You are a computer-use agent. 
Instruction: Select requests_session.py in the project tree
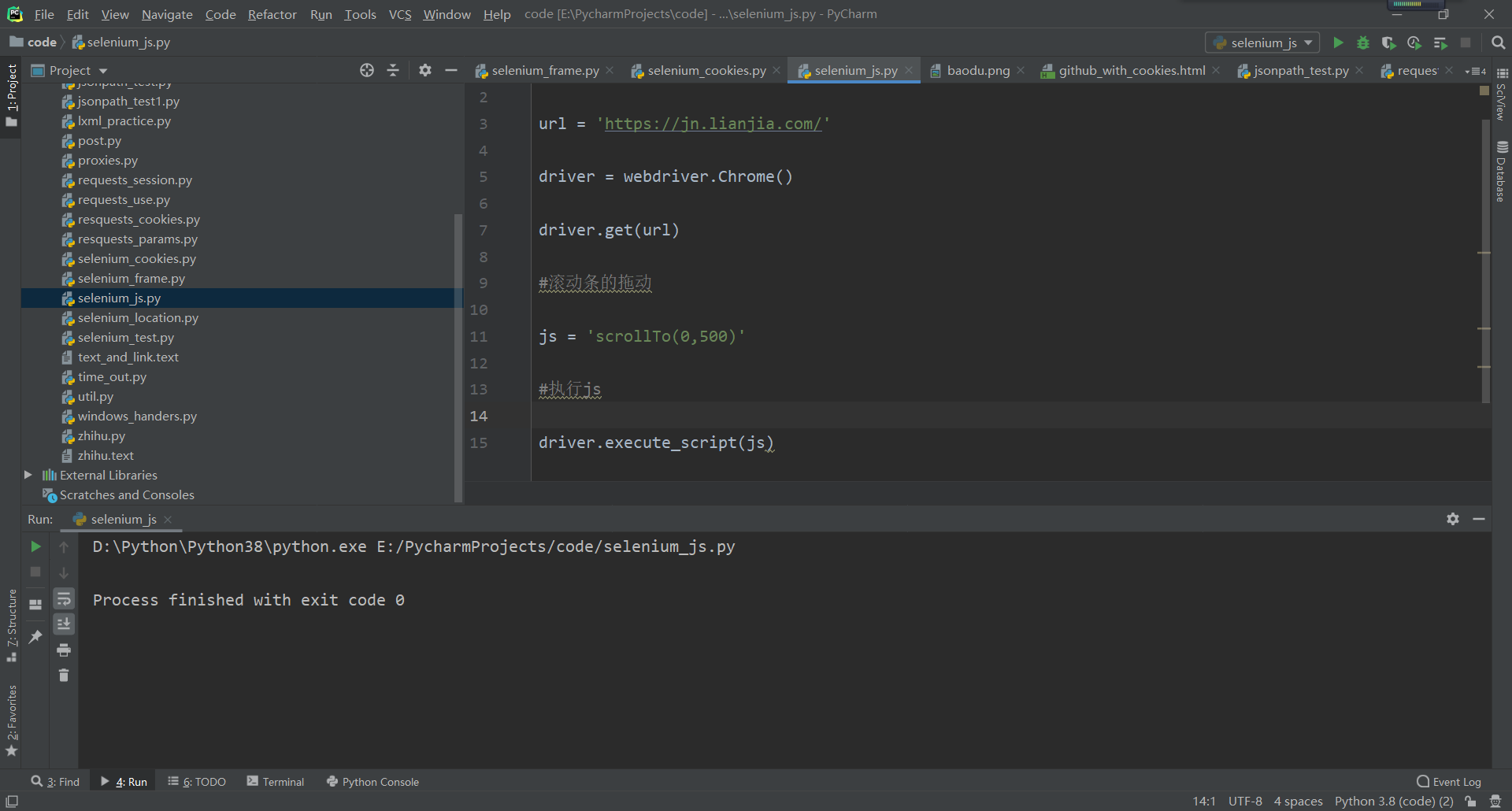(x=135, y=180)
